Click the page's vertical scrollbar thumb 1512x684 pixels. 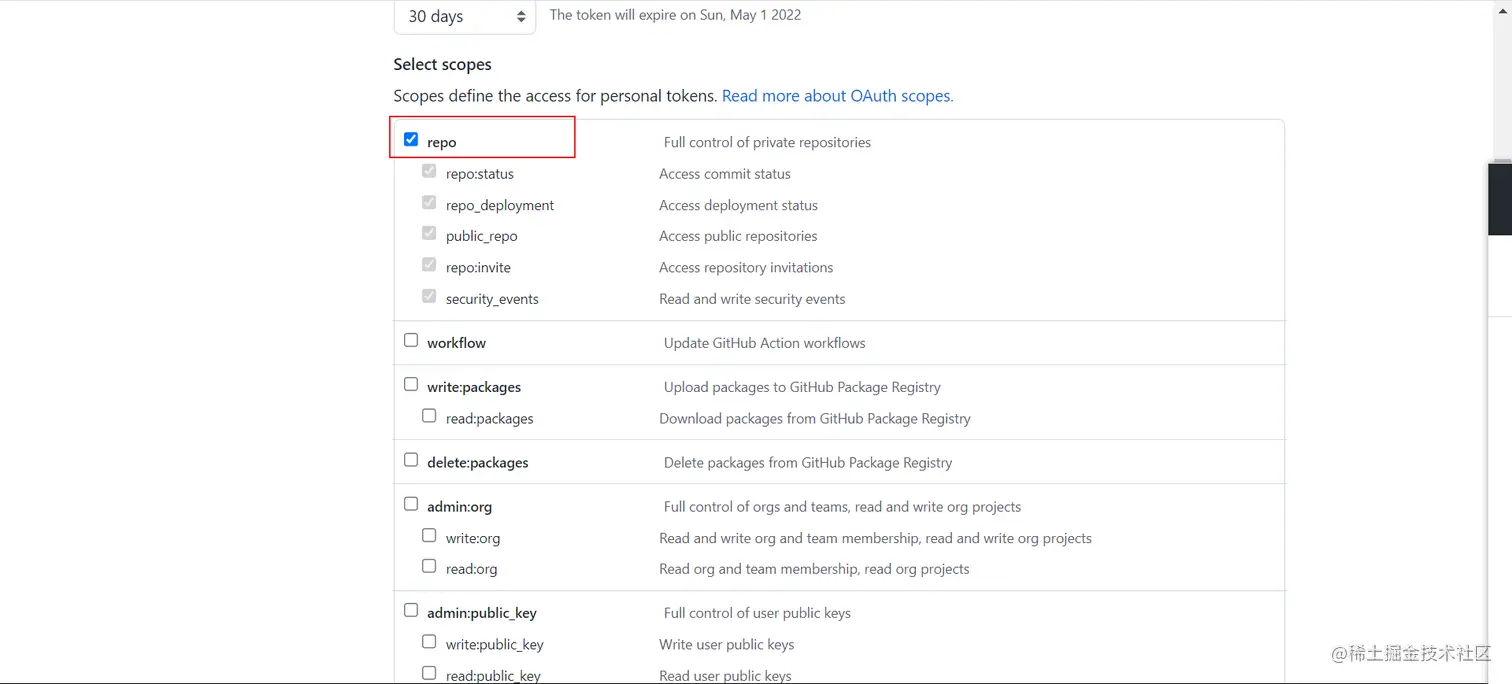(1499, 198)
